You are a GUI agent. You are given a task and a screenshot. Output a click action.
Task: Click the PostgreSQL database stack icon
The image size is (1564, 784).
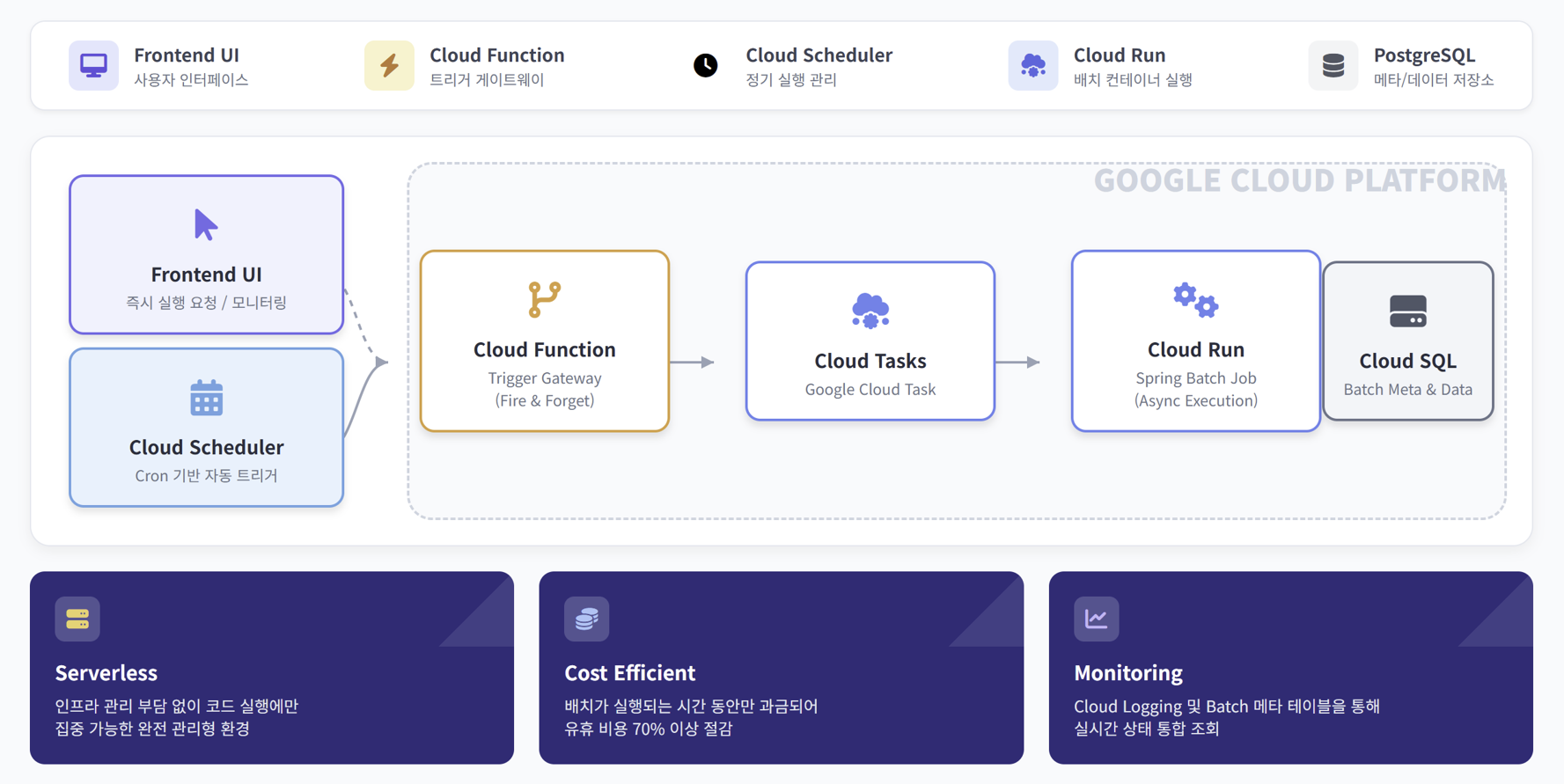click(1333, 65)
